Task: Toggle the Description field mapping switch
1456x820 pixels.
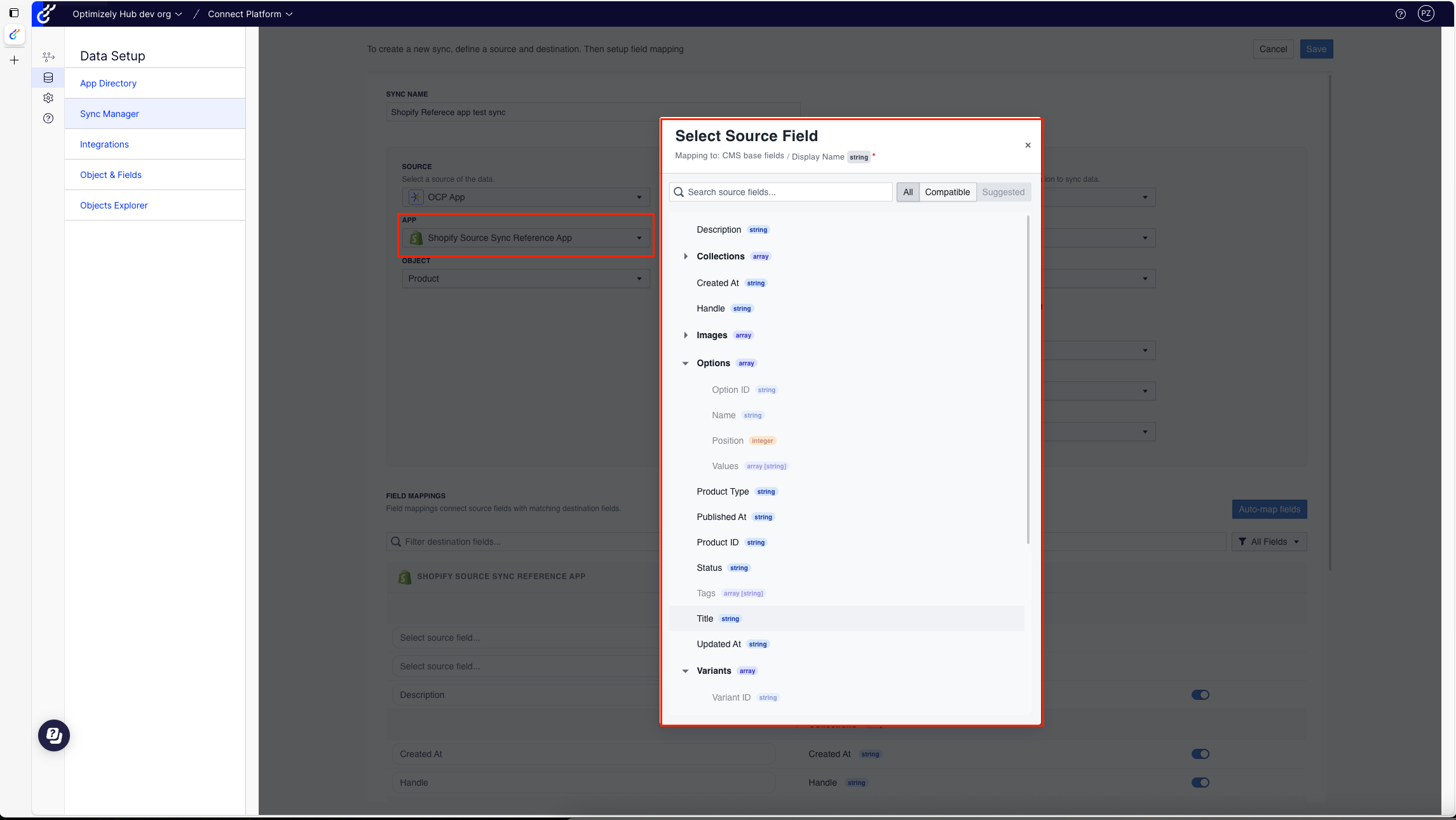Action: pyautogui.click(x=1200, y=695)
